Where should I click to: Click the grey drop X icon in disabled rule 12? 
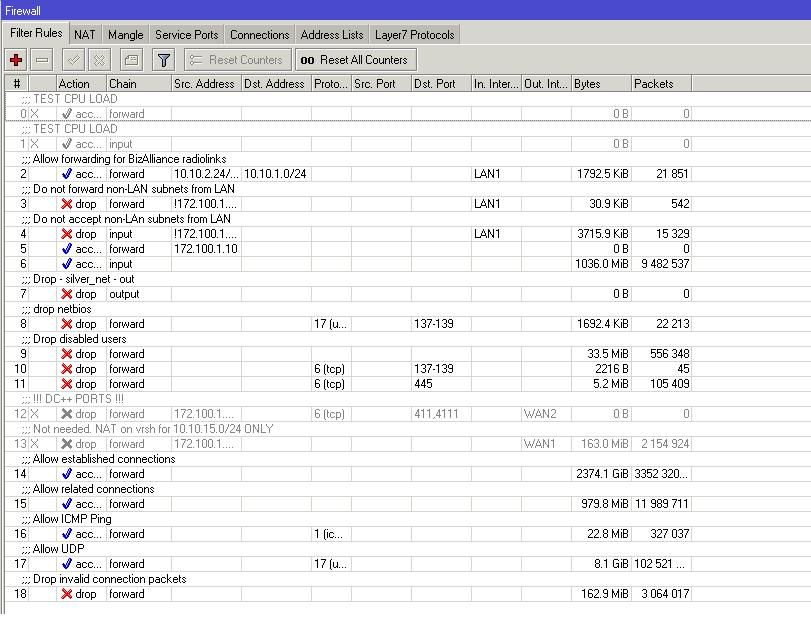coord(67,414)
